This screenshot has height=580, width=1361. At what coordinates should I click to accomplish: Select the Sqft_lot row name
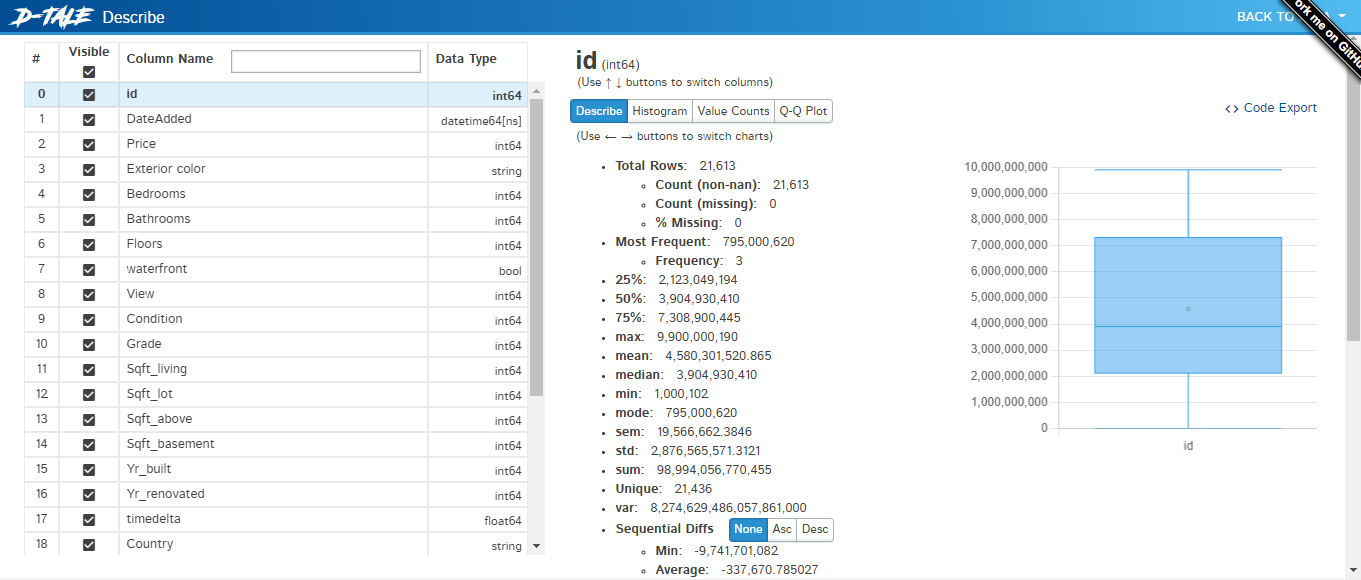pyautogui.click(x=150, y=394)
